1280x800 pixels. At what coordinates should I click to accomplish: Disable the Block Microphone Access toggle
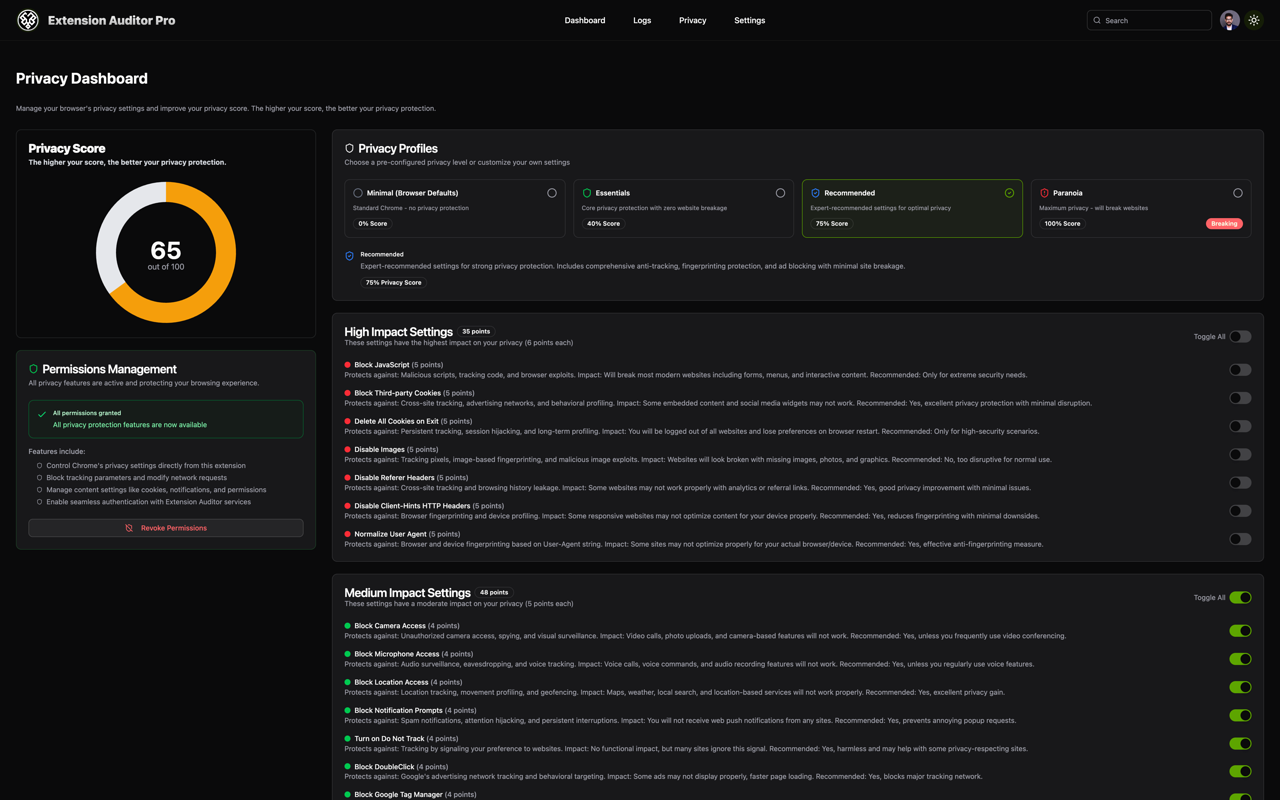point(1240,659)
